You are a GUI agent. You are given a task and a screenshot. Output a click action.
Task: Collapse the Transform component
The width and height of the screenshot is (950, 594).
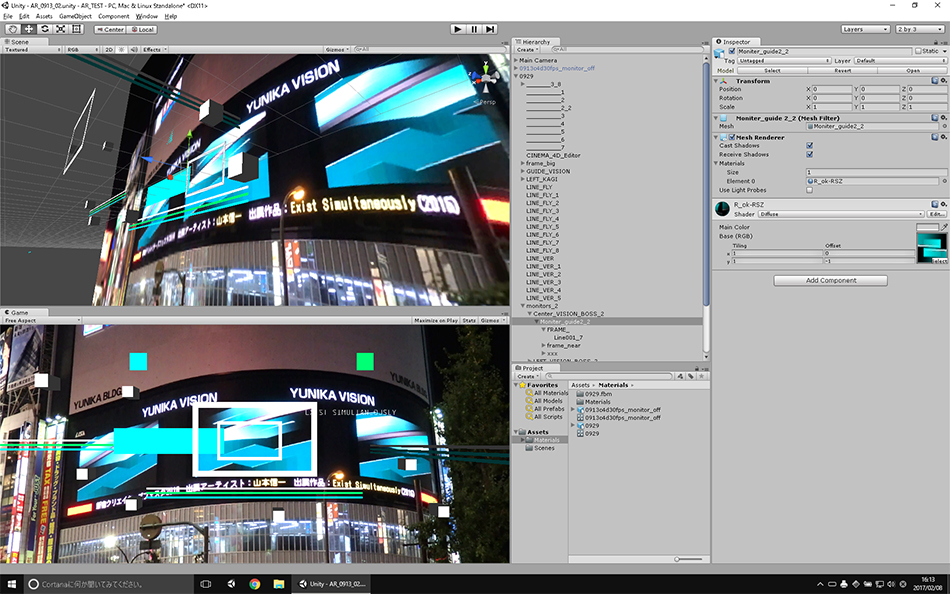[x=716, y=81]
